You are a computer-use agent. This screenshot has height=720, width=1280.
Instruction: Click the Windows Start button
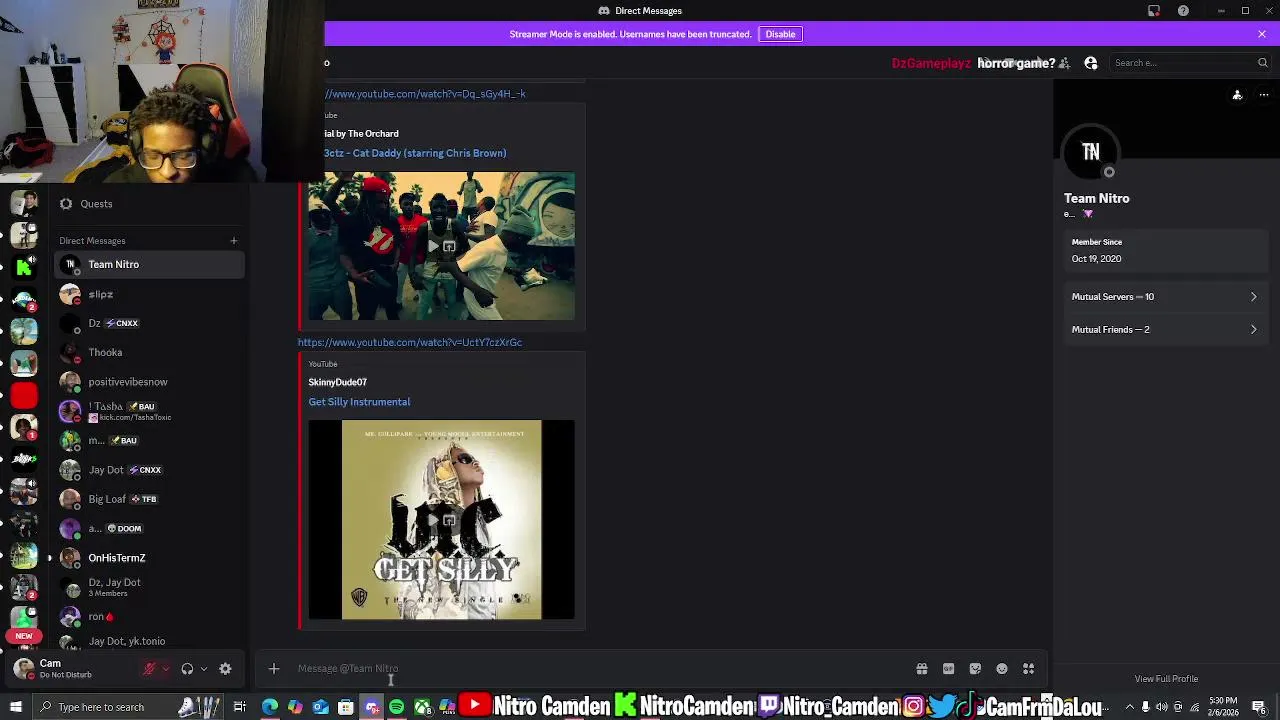[15, 707]
